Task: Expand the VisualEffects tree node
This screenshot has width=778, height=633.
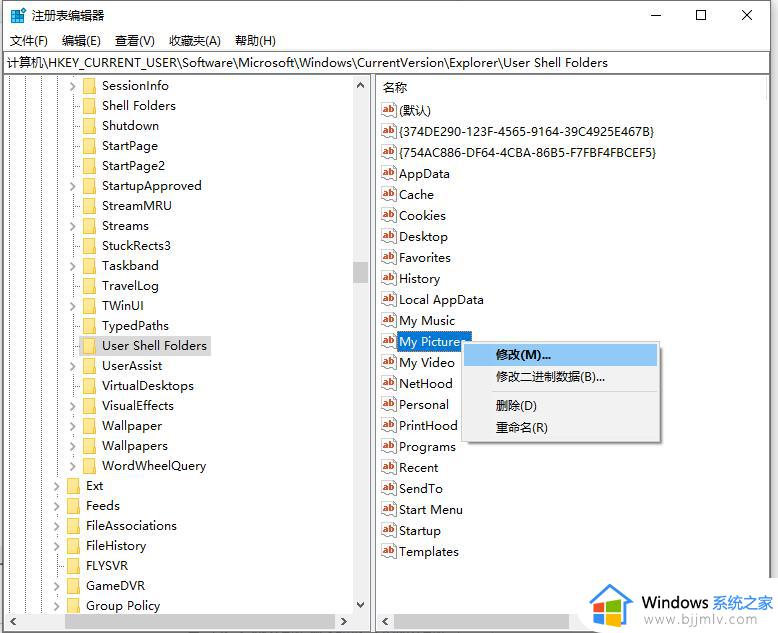Action: click(73, 406)
